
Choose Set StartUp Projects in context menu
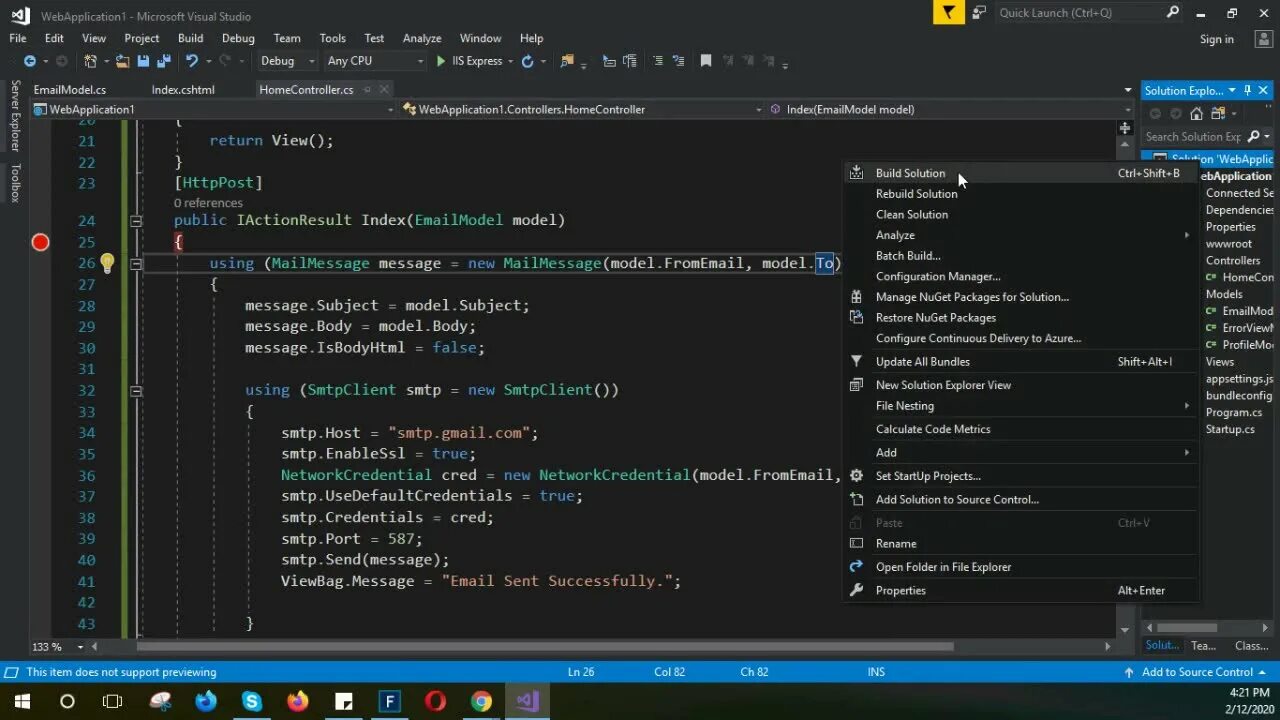(1020, 476)
